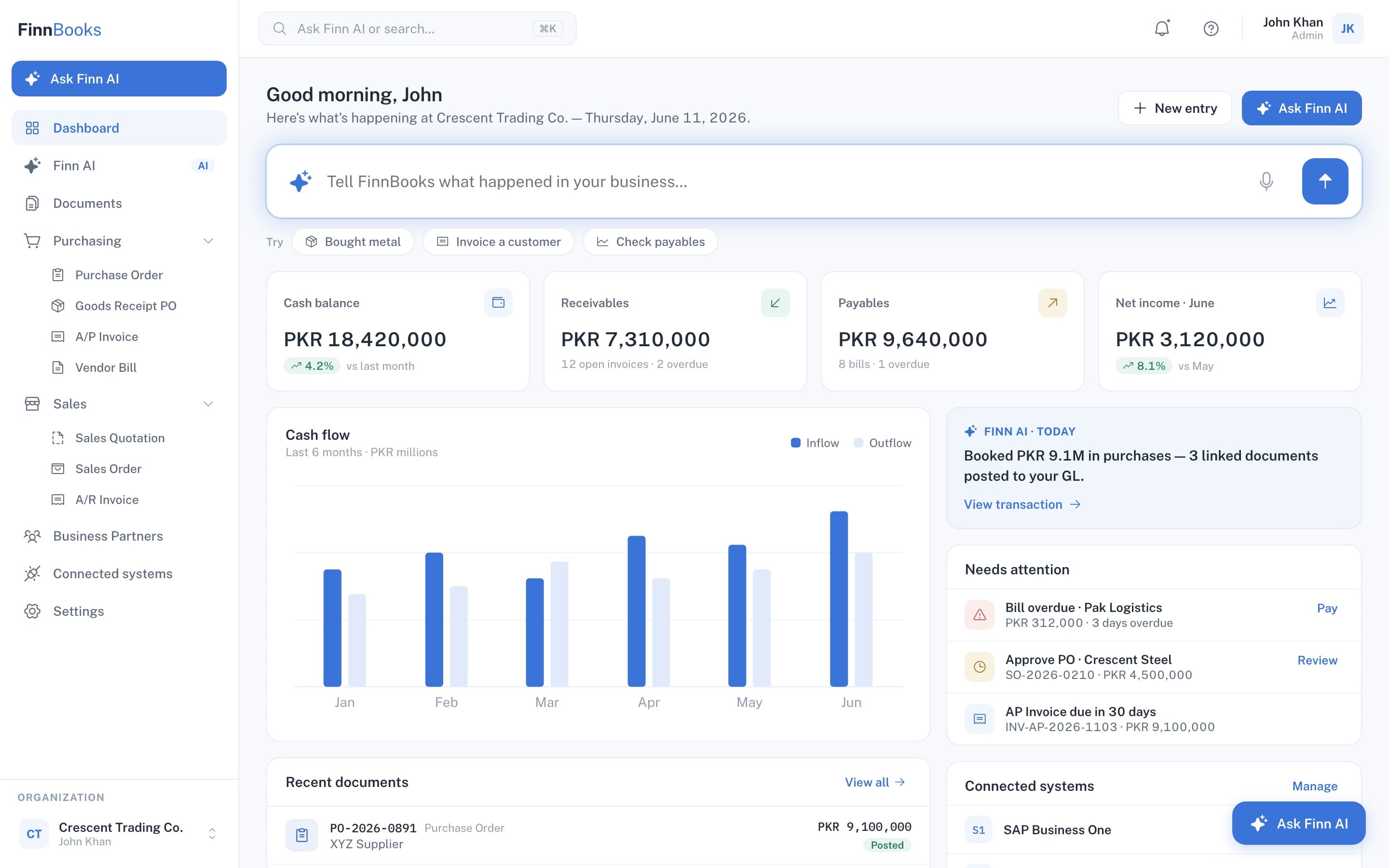The image size is (1389, 868).
Task: Click Pay for Pak Logistics bill
Action: [x=1326, y=608]
